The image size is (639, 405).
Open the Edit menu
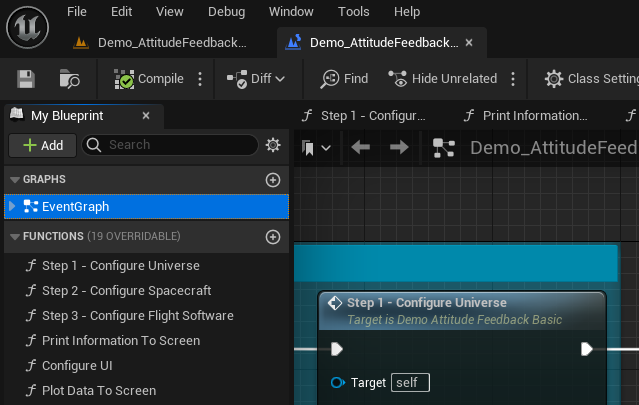(x=121, y=11)
